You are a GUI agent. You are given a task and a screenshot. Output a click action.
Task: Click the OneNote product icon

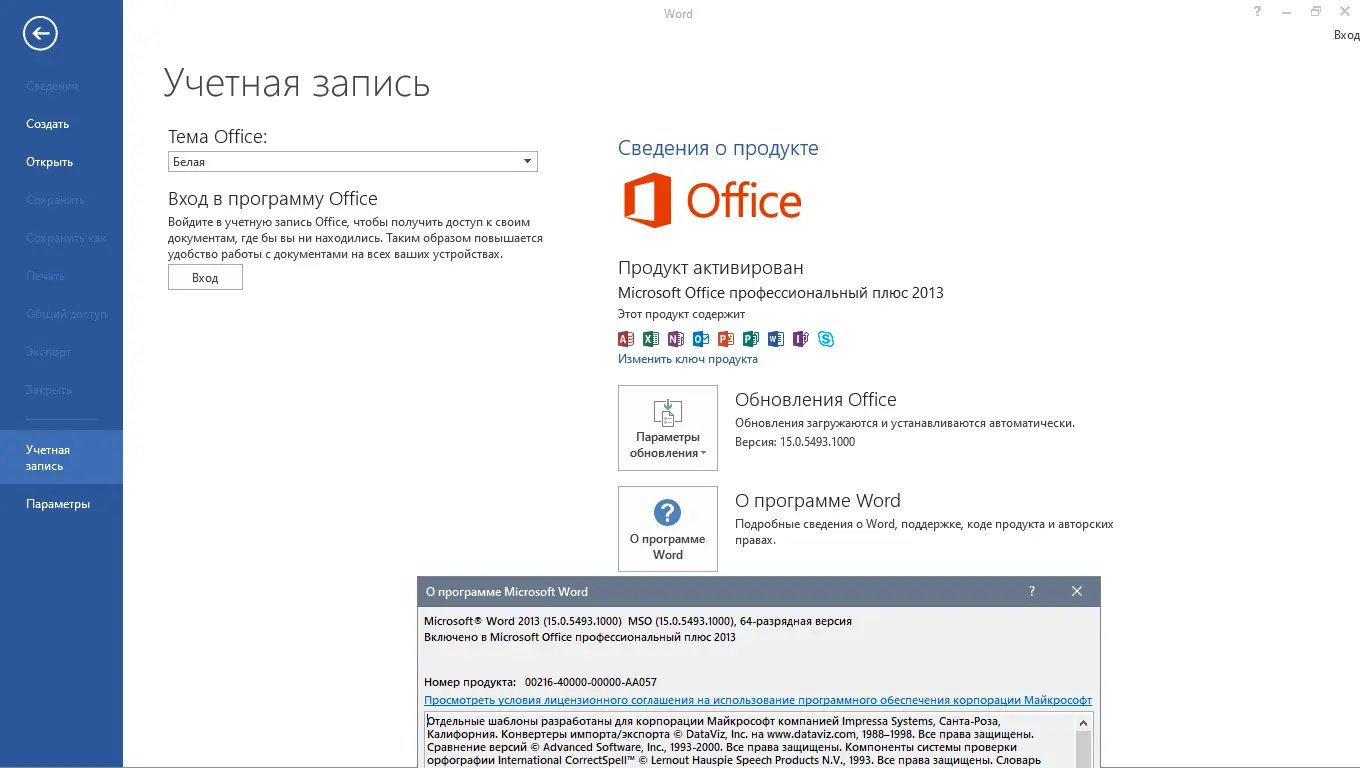point(676,339)
